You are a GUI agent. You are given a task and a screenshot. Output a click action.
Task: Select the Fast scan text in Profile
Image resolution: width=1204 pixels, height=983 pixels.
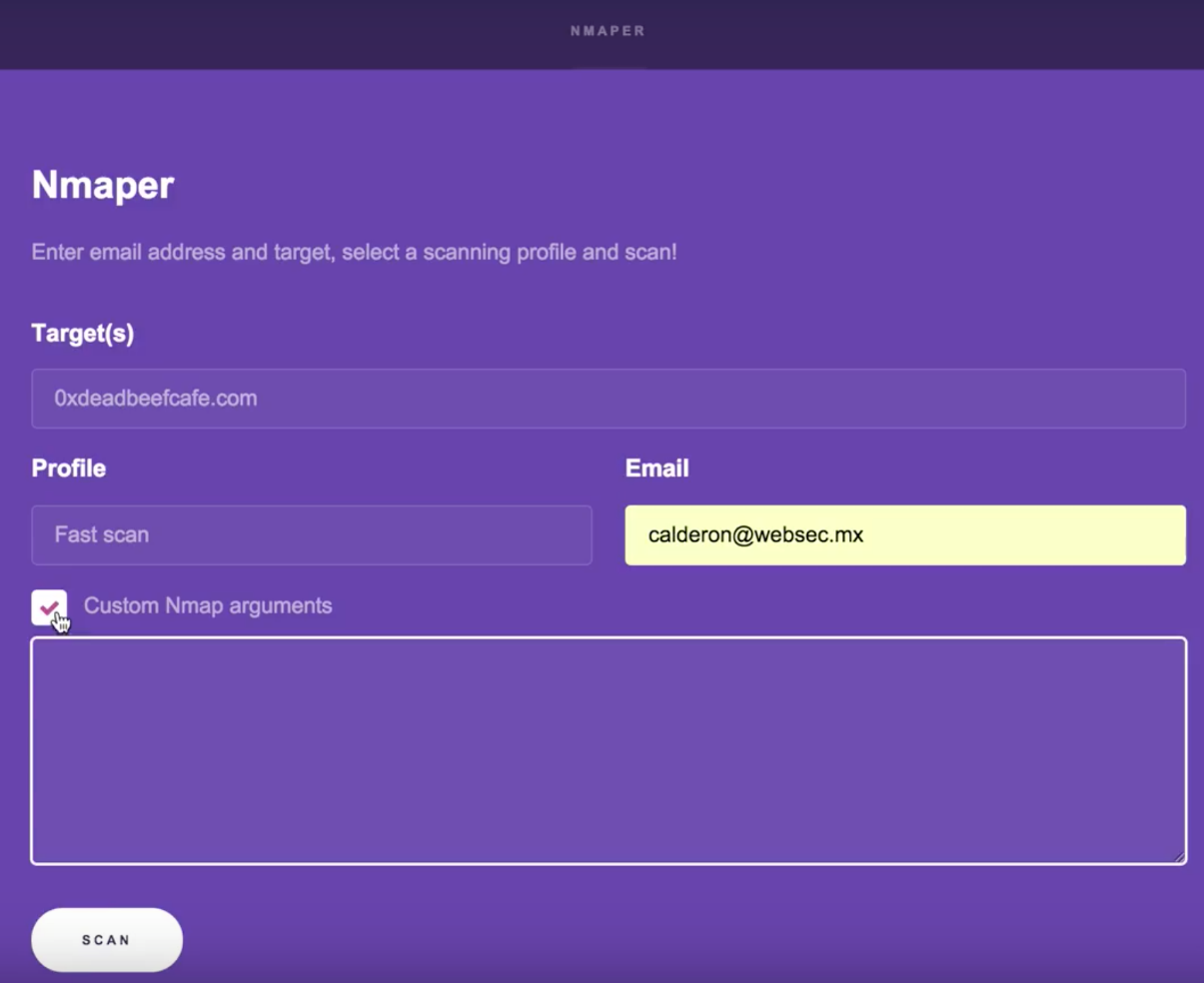102,534
